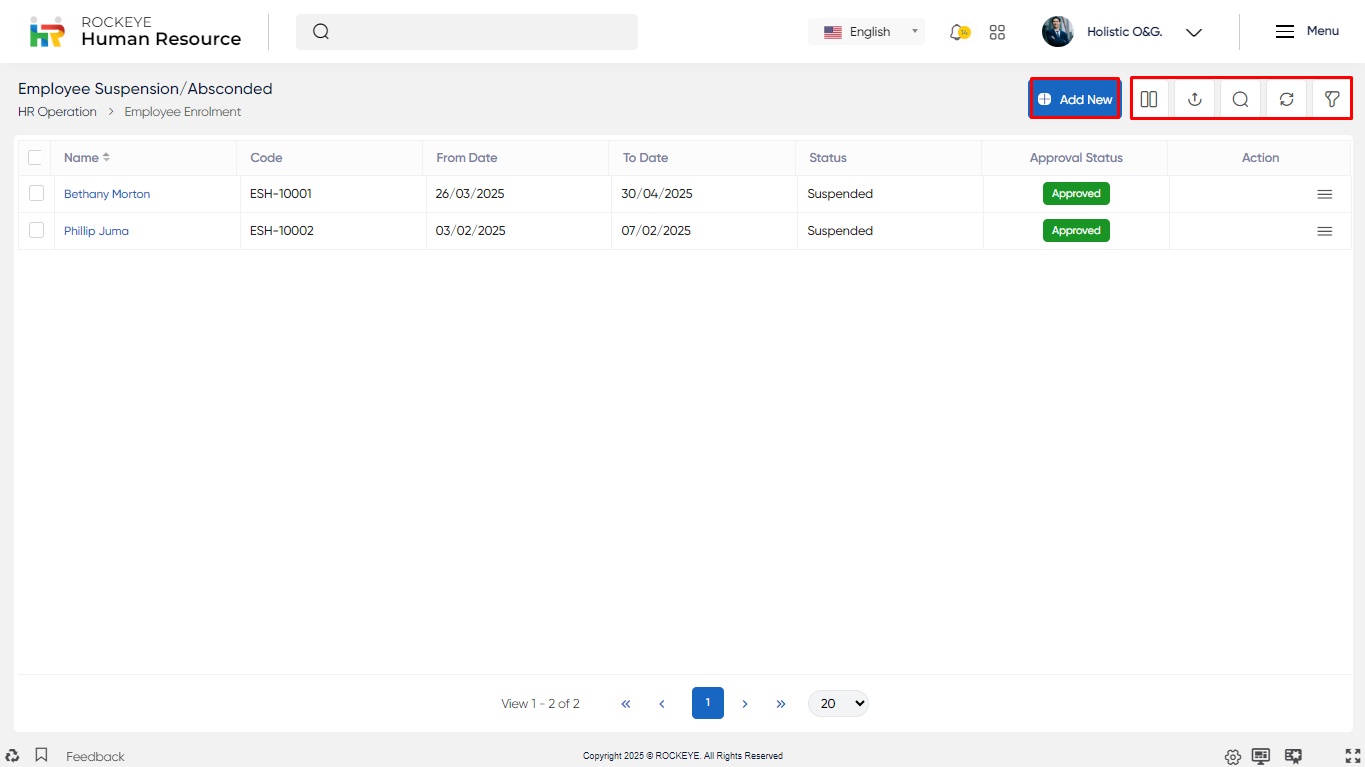Toggle fullscreen icon in footer
The width and height of the screenshot is (1365, 767).
1353,756
